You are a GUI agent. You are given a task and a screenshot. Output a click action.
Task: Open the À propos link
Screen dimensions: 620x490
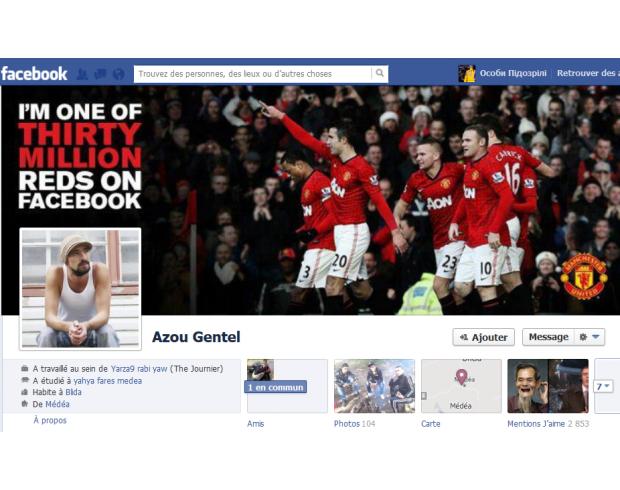coord(50,420)
